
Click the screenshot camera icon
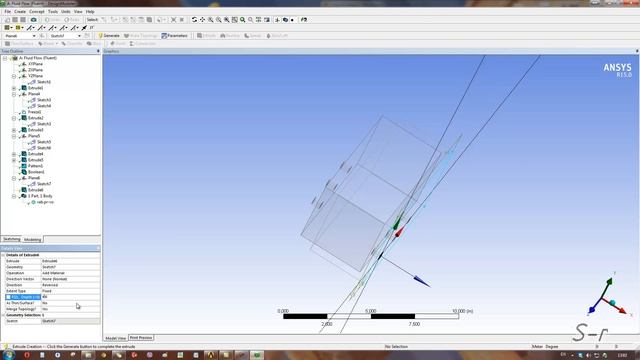point(33,20)
